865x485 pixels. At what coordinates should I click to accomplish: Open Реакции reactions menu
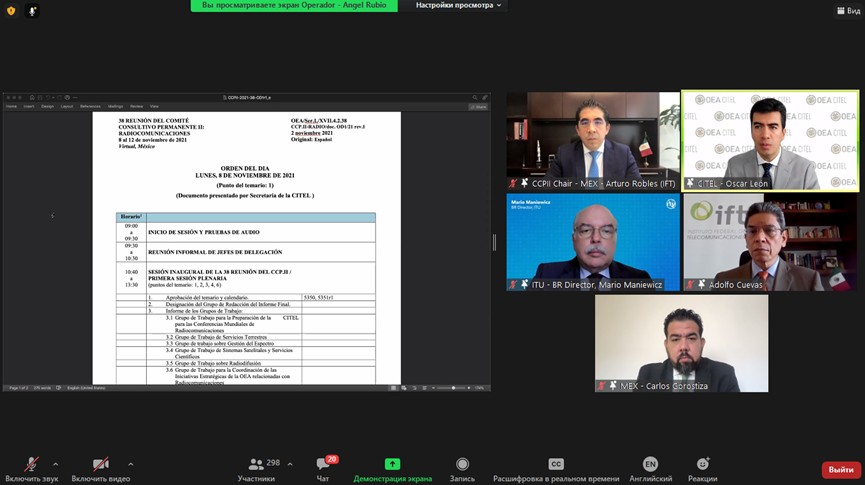pos(703,470)
